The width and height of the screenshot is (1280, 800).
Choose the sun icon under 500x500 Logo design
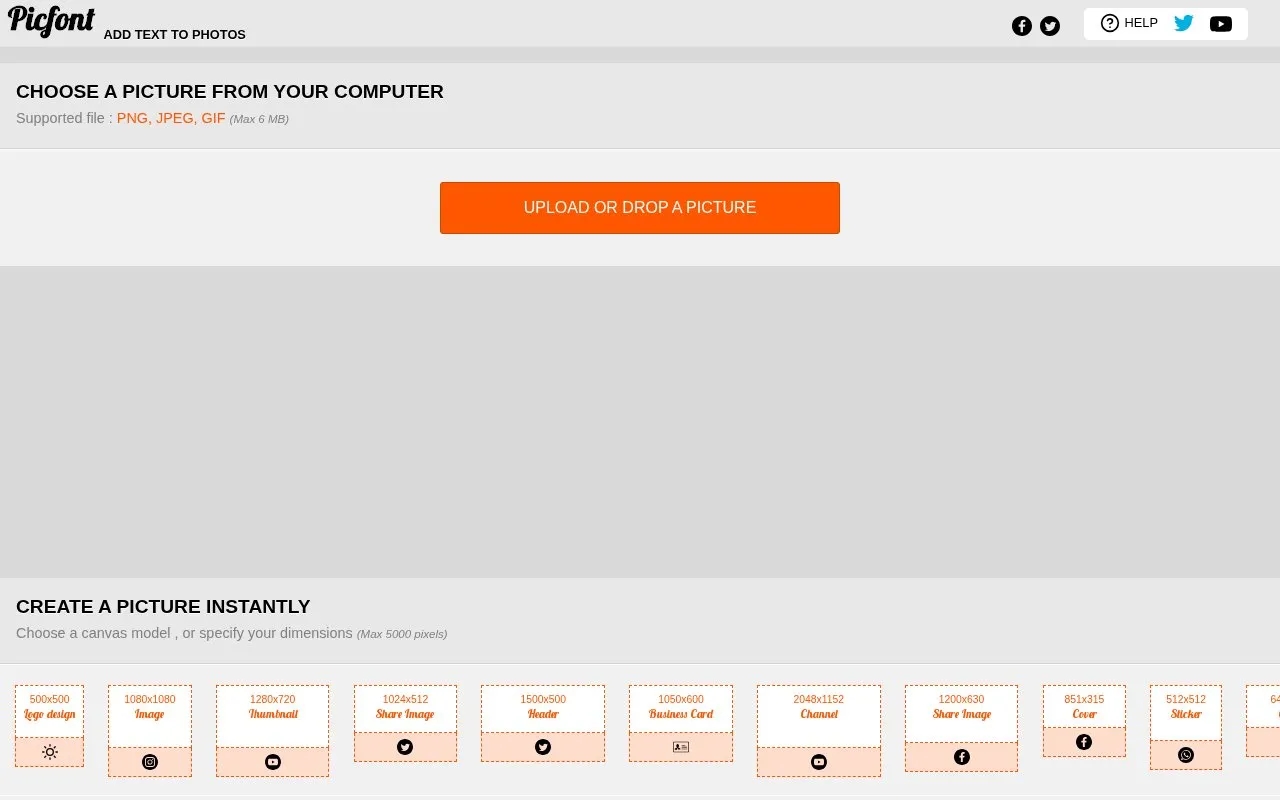[x=50, y=752]
